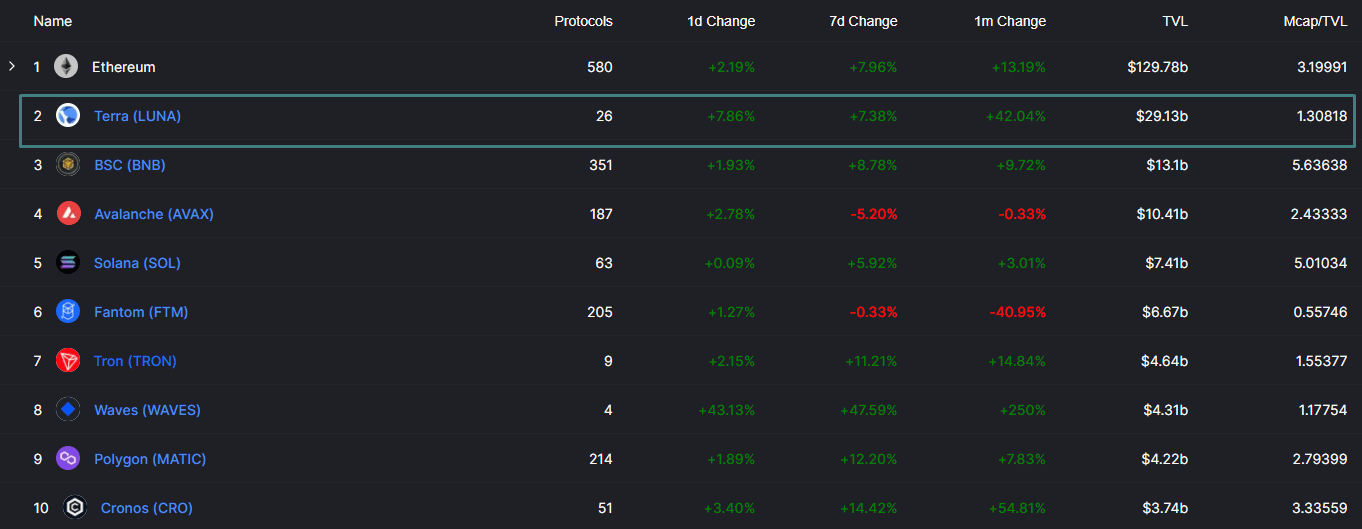Open the Polygon (MATIC) chain link
Viewport: 1362px width, 529px height.
(x=150, y=459)
